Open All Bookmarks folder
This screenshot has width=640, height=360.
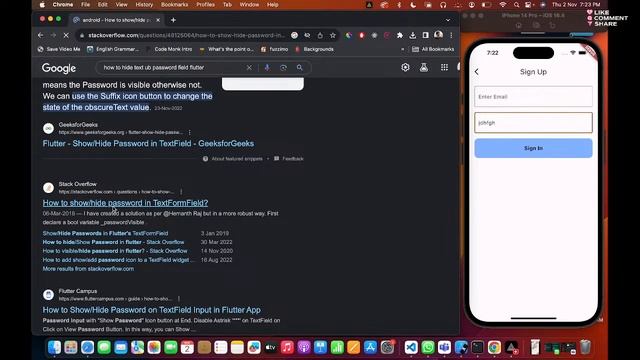[433, 49]
